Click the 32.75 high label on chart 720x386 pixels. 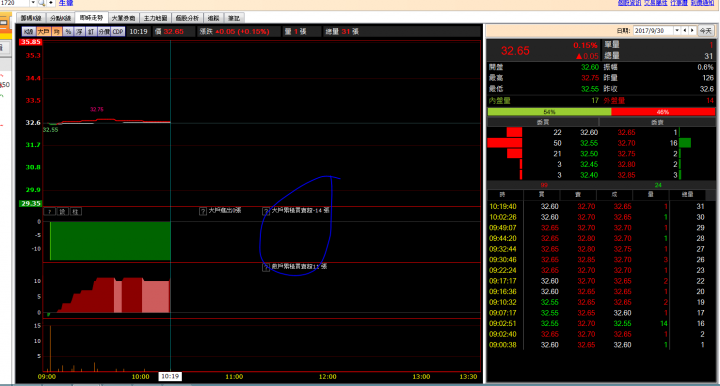pos(97,109)
